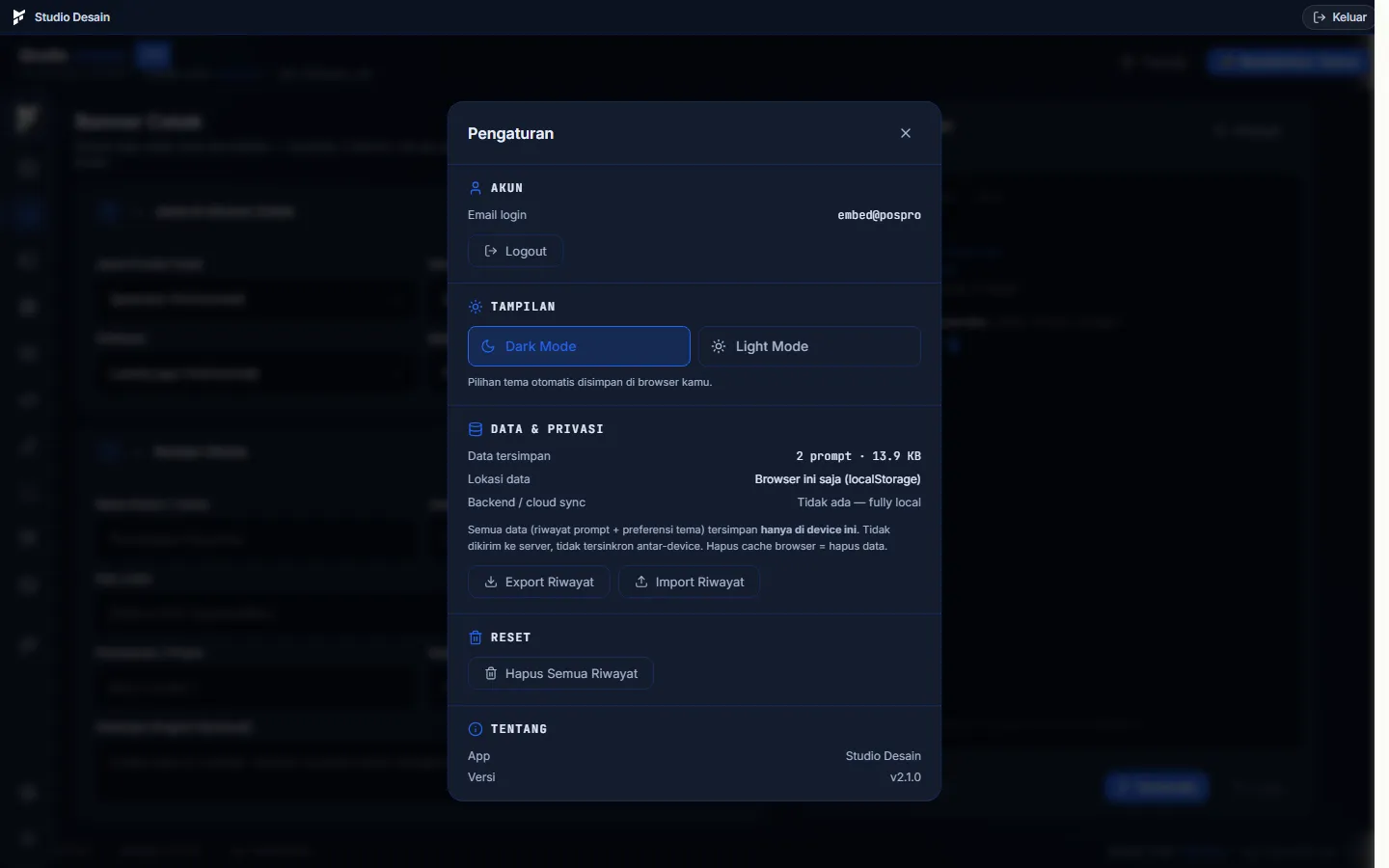The width and height of the screenshot is (1389, 868).
Task: Click the 'Email login' label
Action: point(497,215)
